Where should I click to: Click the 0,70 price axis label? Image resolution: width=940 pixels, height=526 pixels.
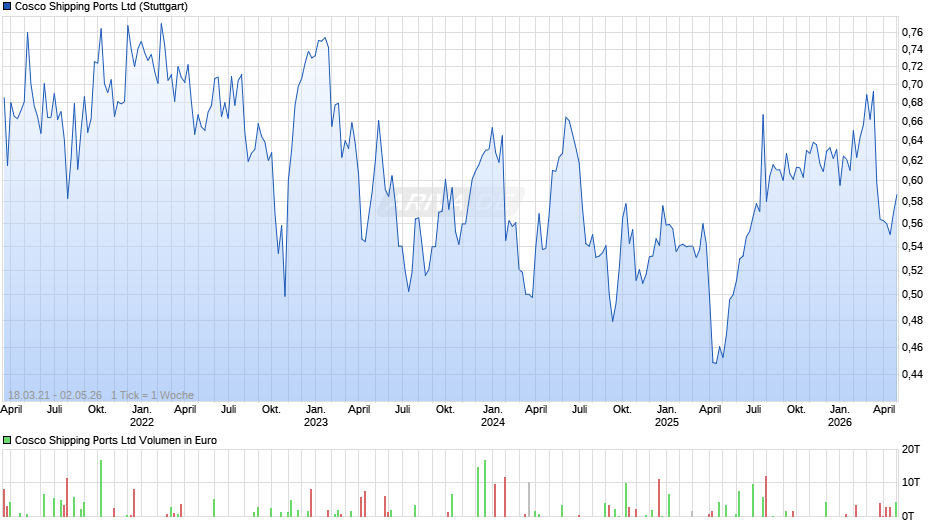coord(912,84)
